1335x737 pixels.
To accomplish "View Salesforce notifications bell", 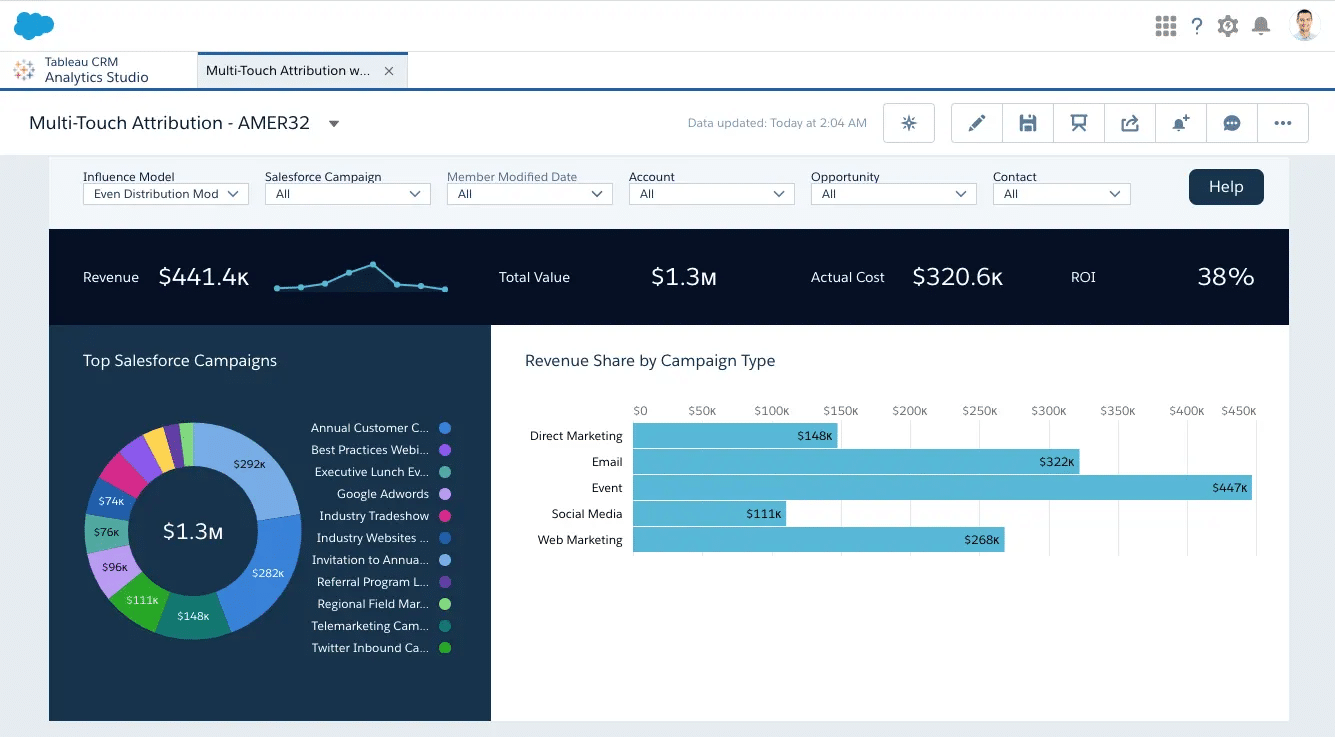I will tap(1261, 26).
